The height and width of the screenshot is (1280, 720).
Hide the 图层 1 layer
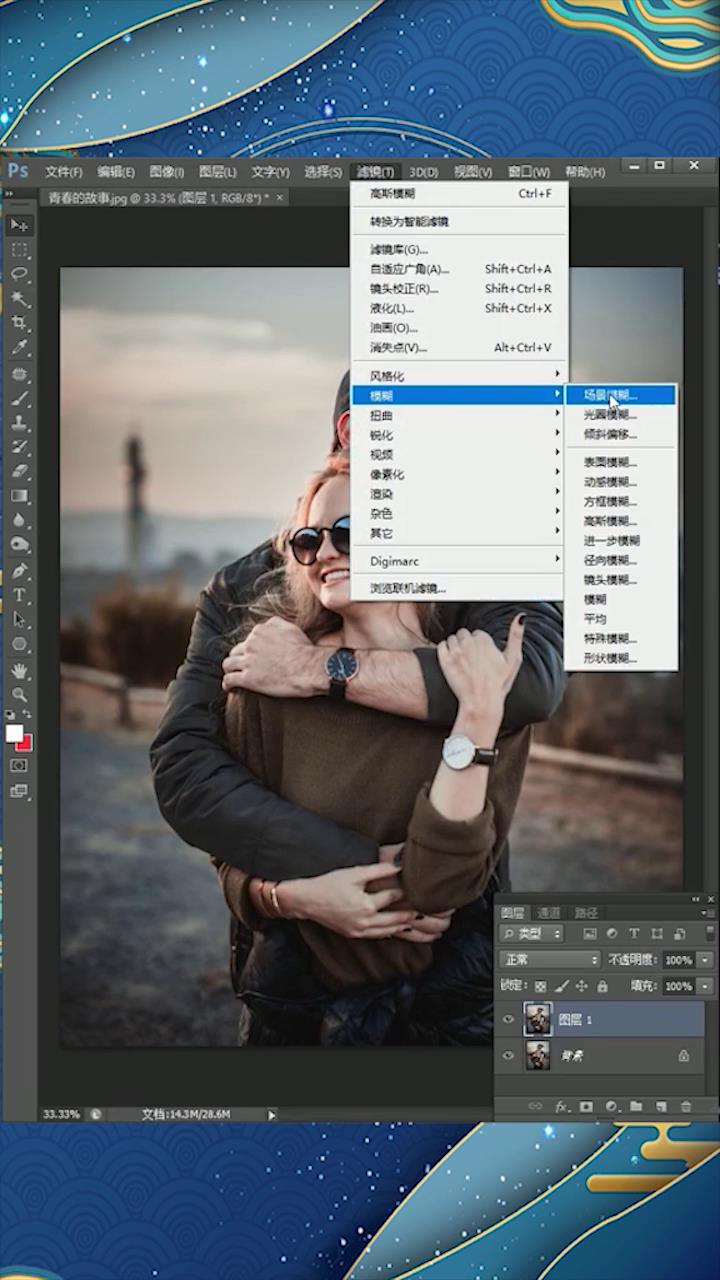click(x=509, y=1019)
